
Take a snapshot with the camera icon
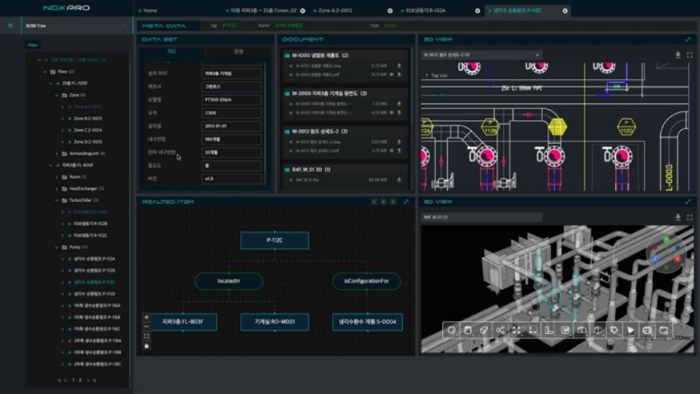[581, 331]
